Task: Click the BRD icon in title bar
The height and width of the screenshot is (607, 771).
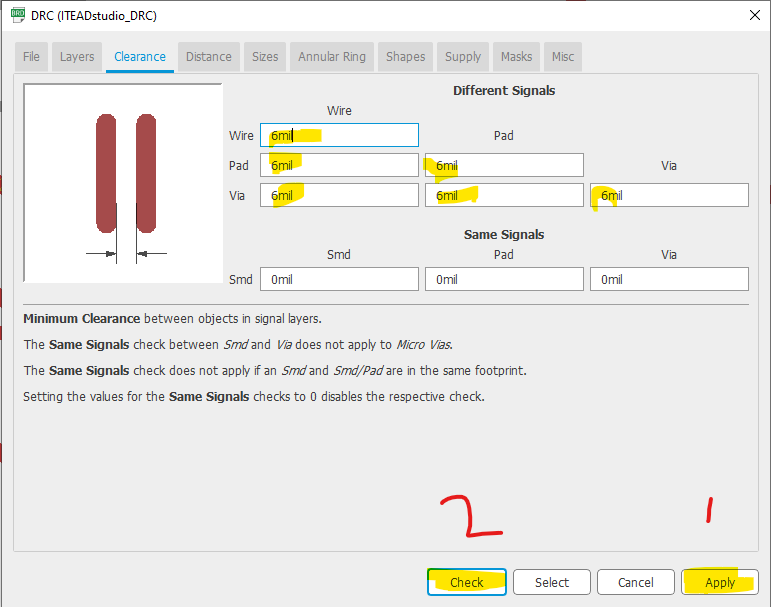Action: click(18, 15)
